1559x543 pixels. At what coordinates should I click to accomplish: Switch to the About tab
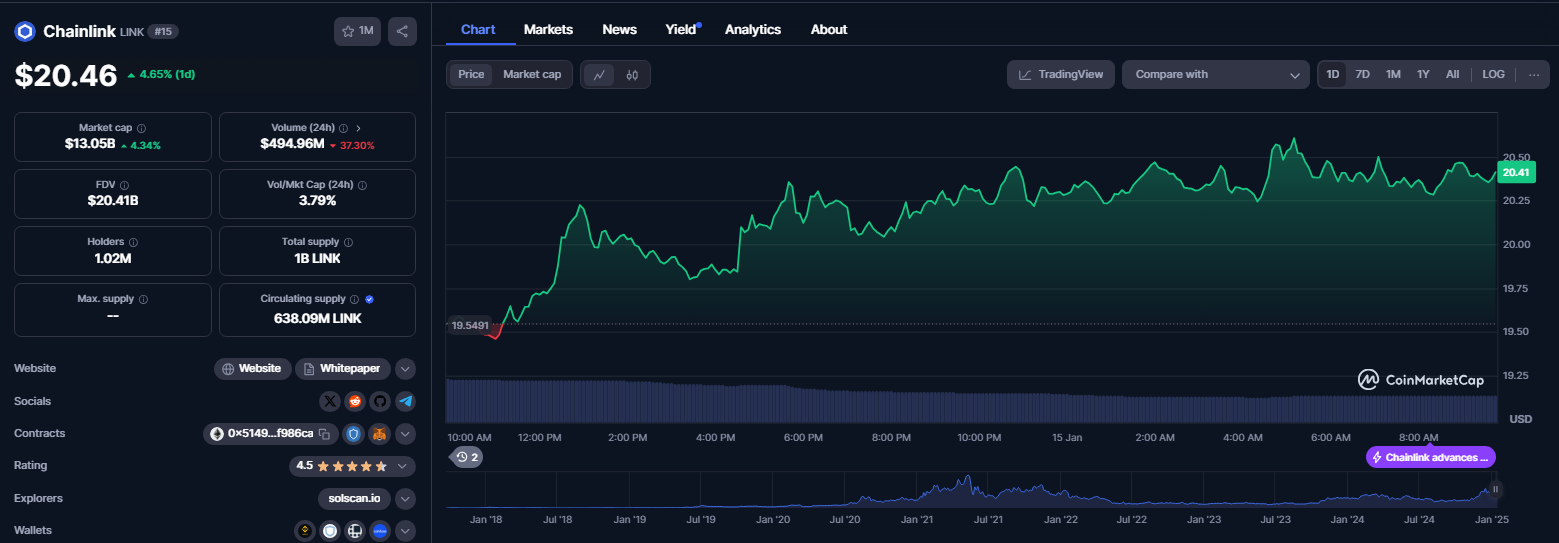click(829, 29)
